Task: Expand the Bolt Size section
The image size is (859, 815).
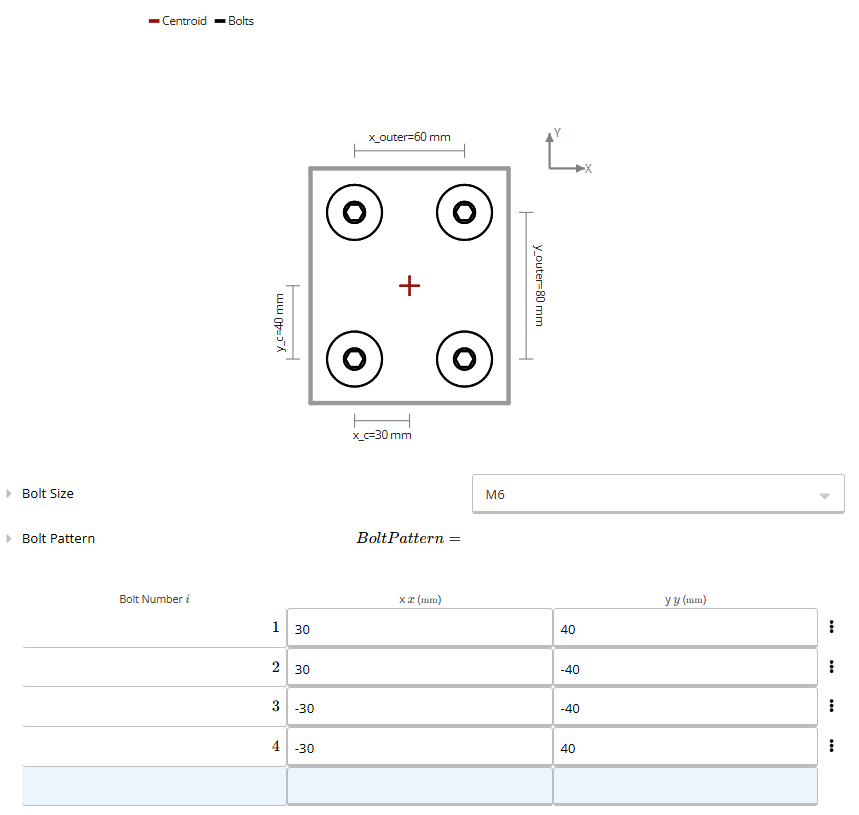Action: click(x=9, y=493)
